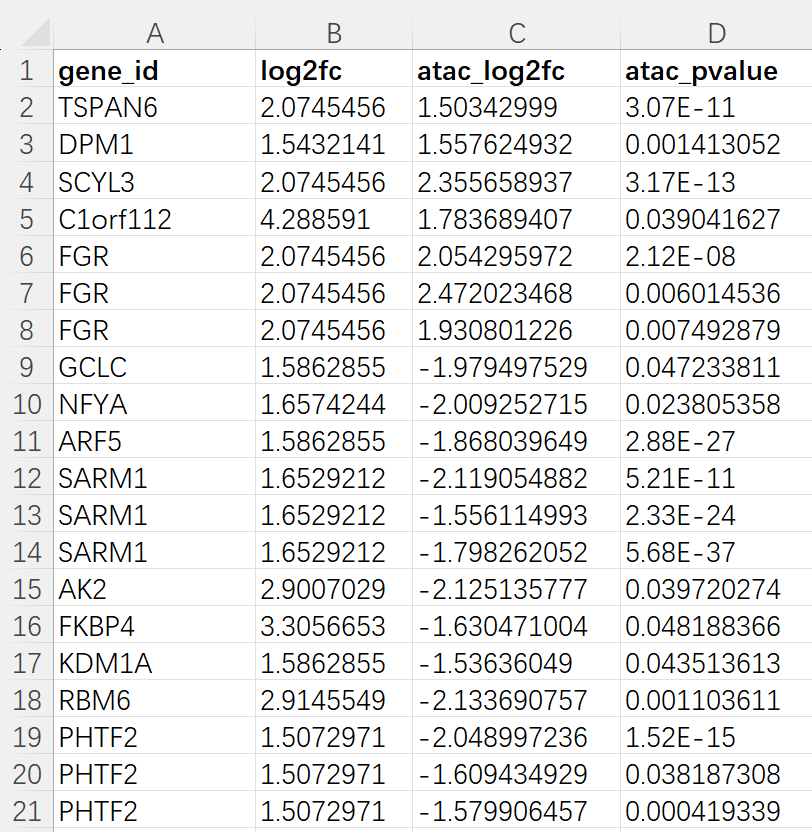
Task: Select the entire column C header
Action: pyautogui.click(x=516, y=33)
